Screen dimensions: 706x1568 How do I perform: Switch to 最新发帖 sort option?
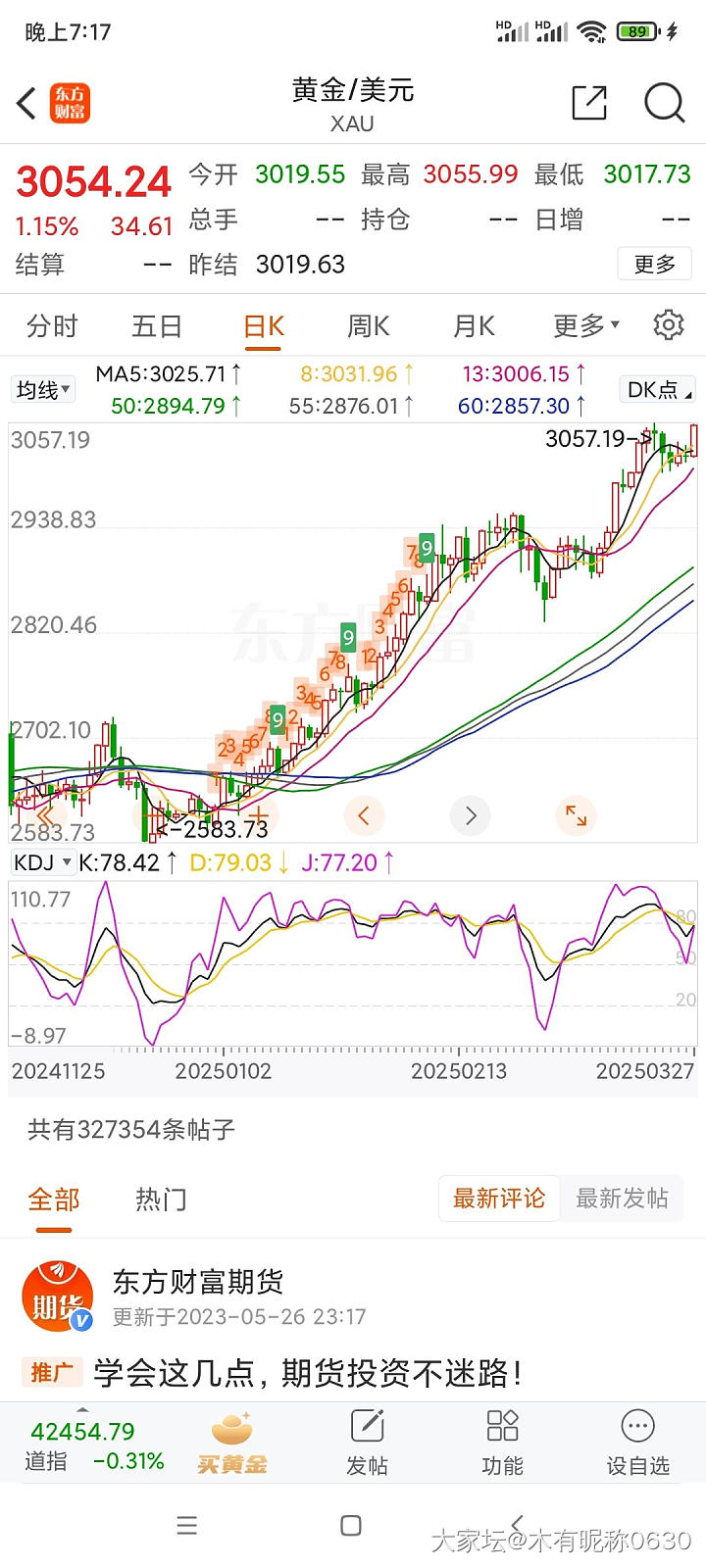622,1199
